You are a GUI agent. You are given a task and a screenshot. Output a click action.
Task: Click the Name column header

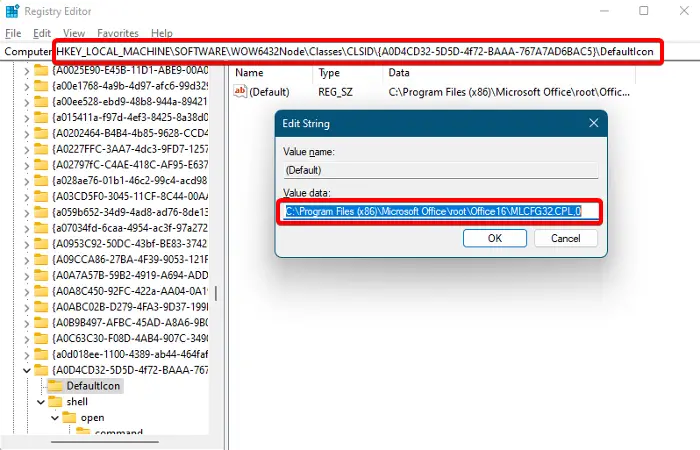click(x=249, y=73)
